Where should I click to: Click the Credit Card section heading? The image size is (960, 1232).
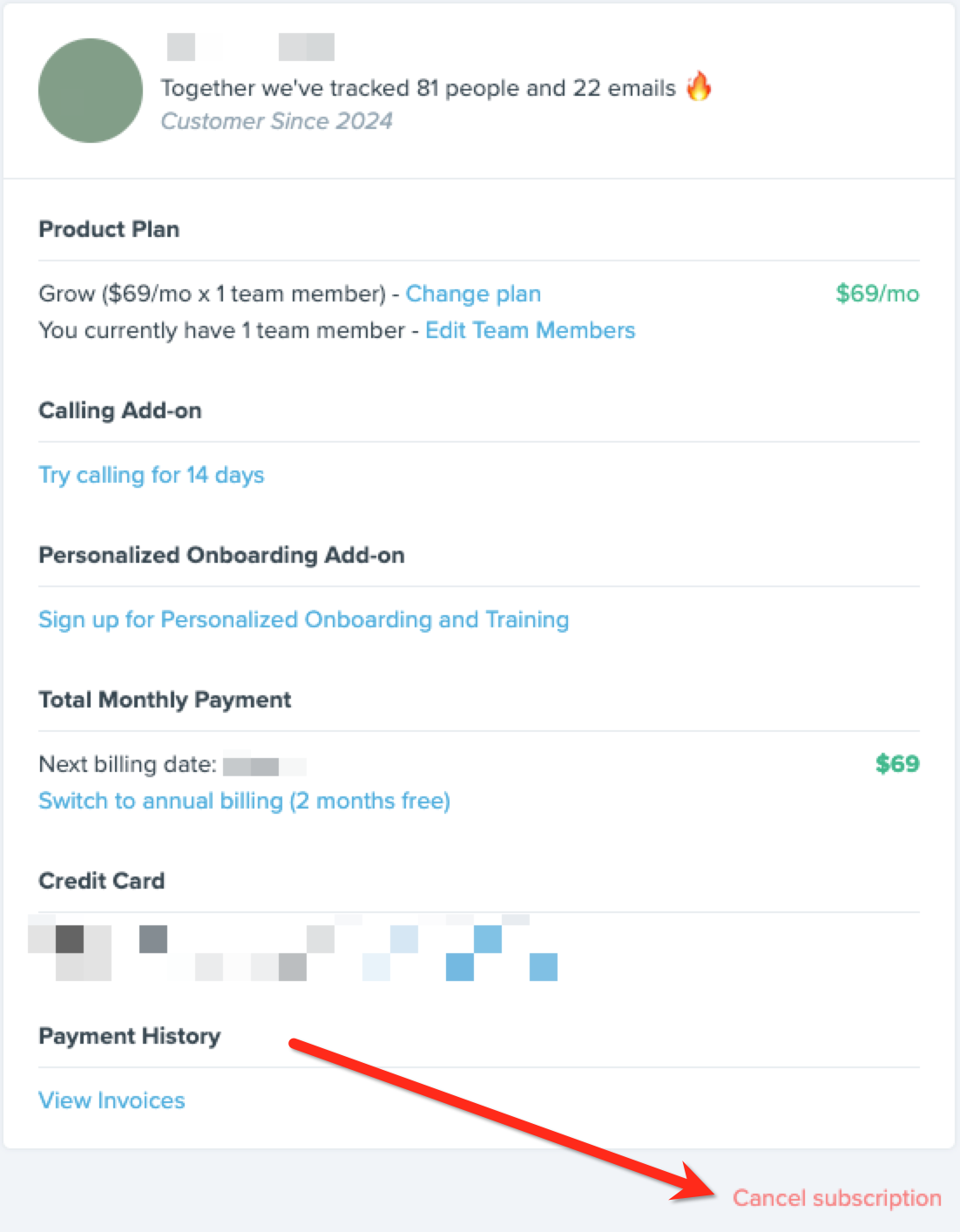[x=101, y=881]
